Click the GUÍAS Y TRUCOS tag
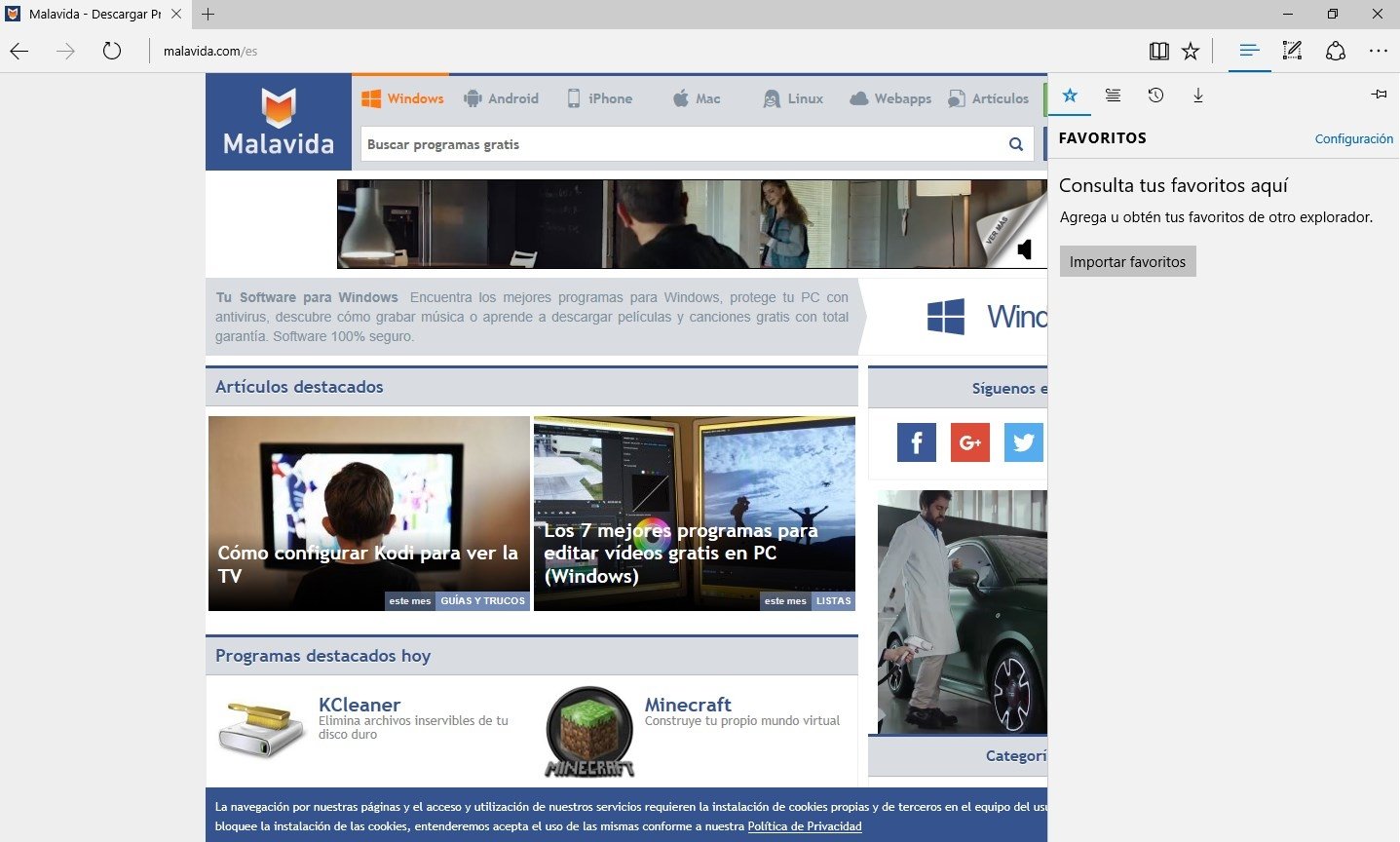The image size is (1400, 842). [482, 601]
